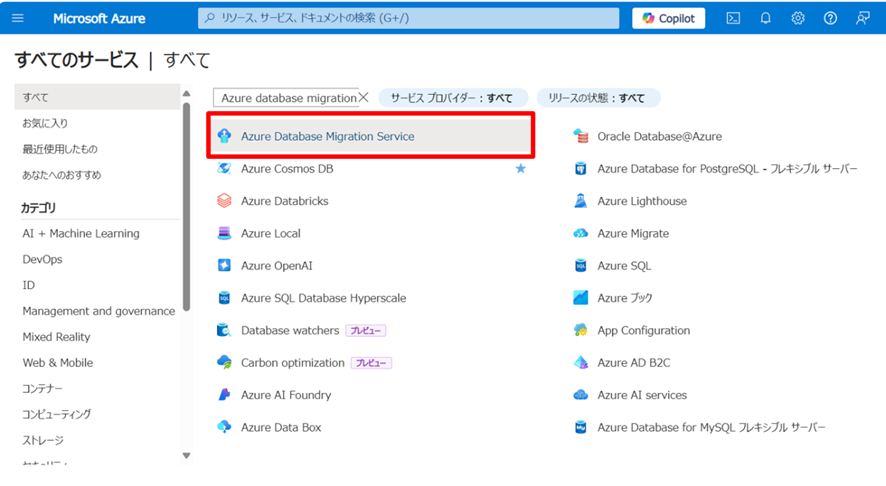Screen dimensions: 886x486
Task: Select コンテナー category in sidebar
Action: click(x=43, y=388)
